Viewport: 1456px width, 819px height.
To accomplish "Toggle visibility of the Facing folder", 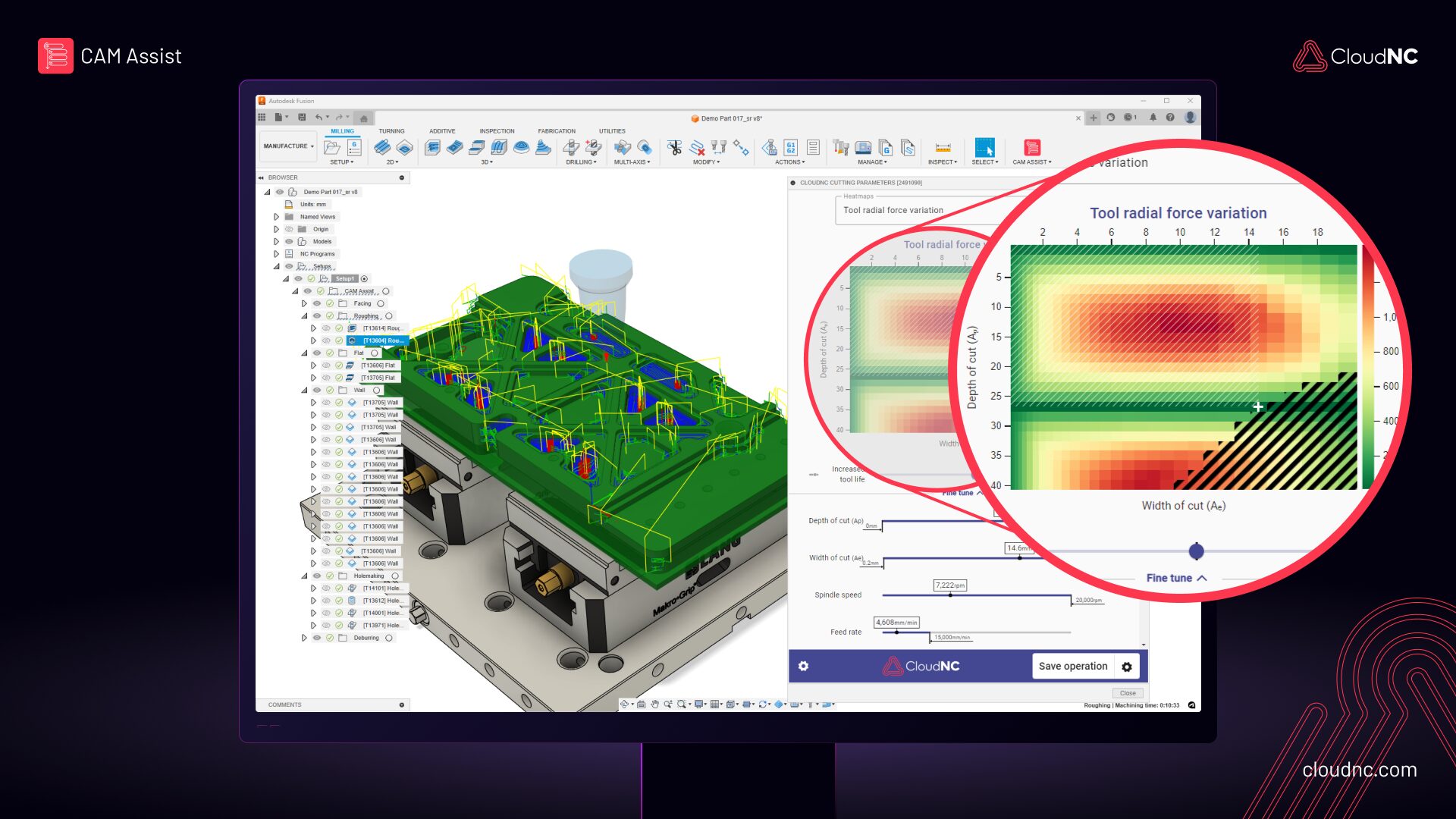I will coord(316,303).
